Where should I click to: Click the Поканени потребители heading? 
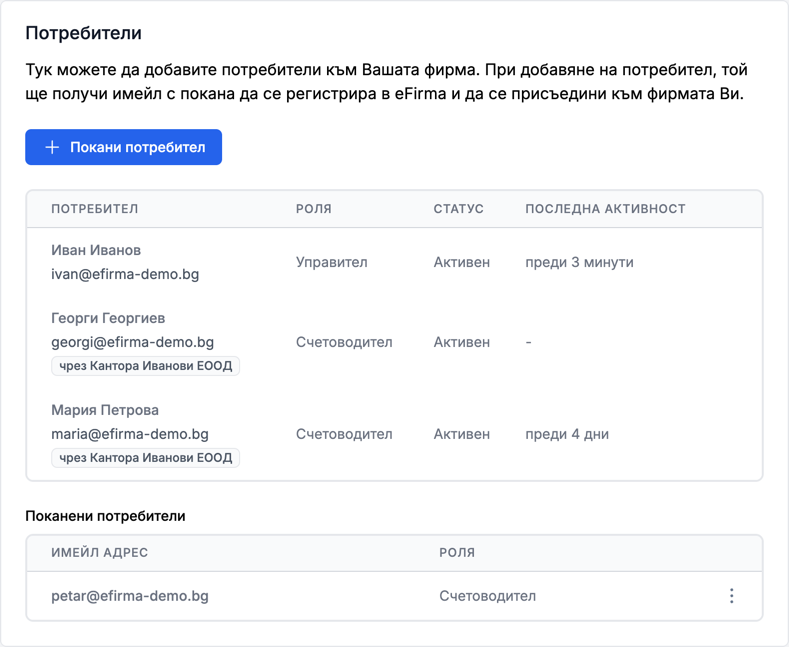click(105, 516)
